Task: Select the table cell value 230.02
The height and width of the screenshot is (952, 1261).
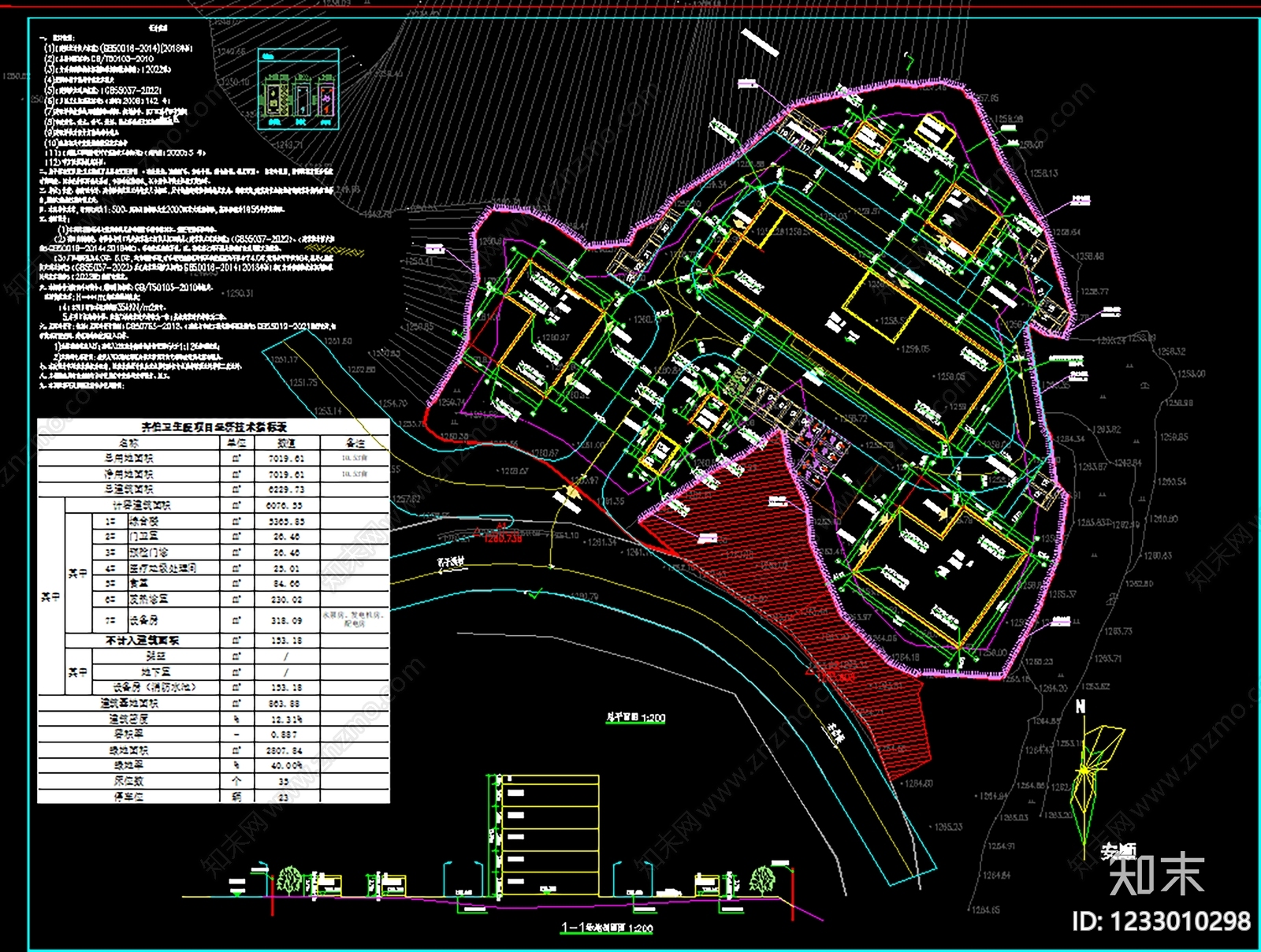Action: click(x=286, y=600)
